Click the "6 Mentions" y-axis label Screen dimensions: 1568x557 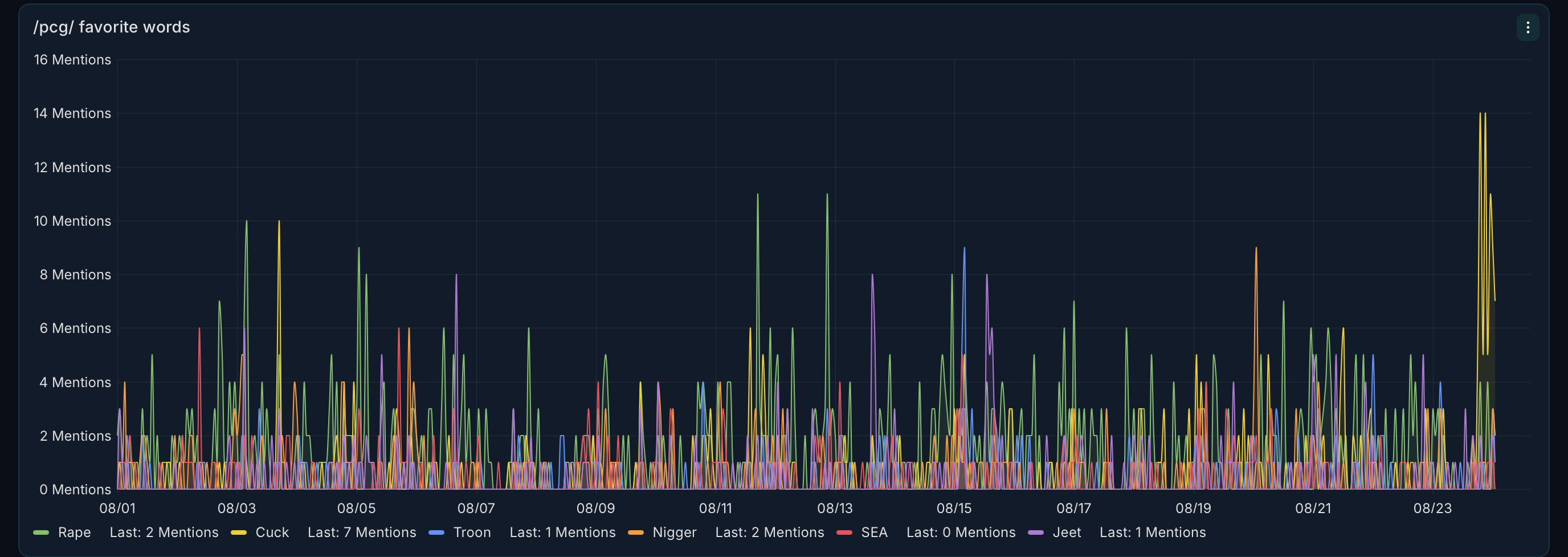75,328
